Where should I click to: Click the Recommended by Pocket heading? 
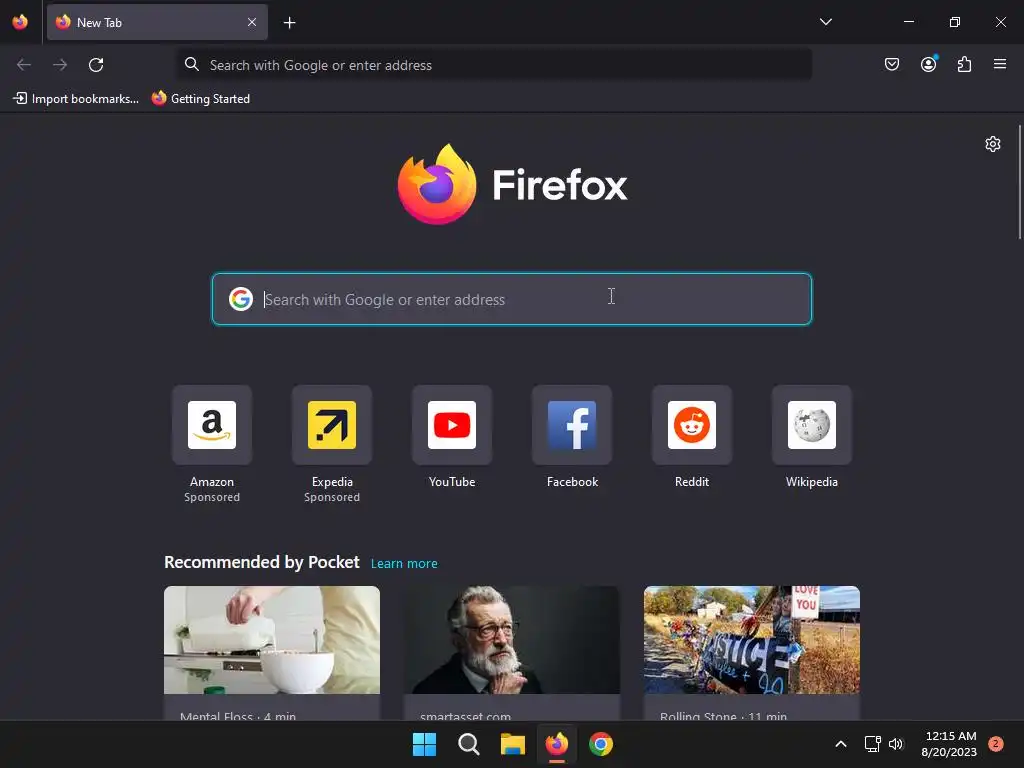[x=262, y=562]
